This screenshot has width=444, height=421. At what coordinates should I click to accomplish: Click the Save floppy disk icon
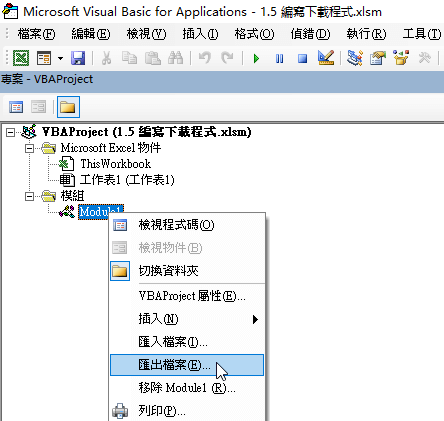click(x=78, y=58)
